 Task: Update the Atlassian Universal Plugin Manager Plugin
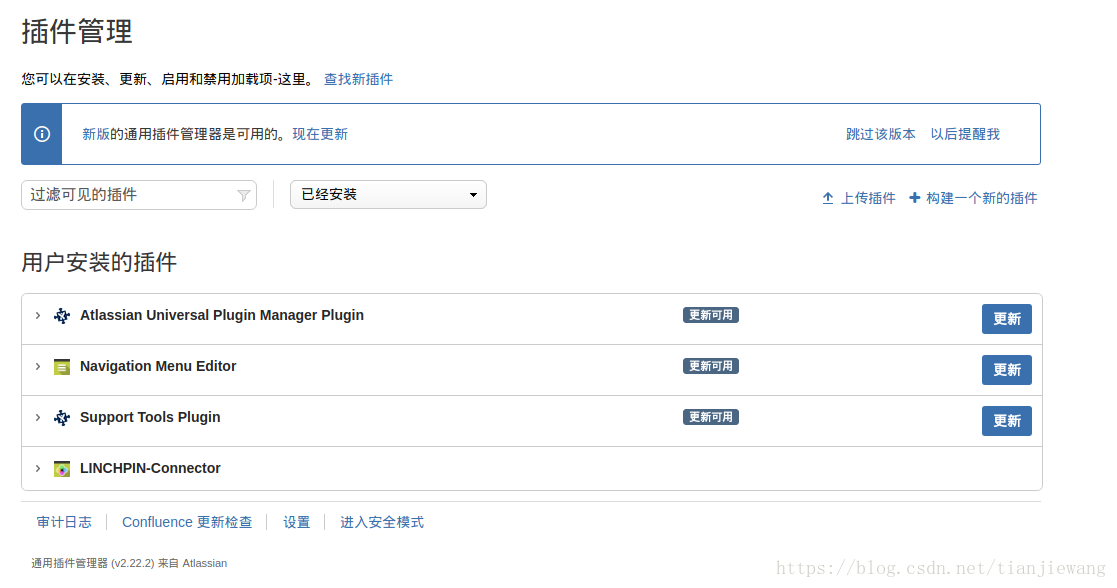point(1007,319)
